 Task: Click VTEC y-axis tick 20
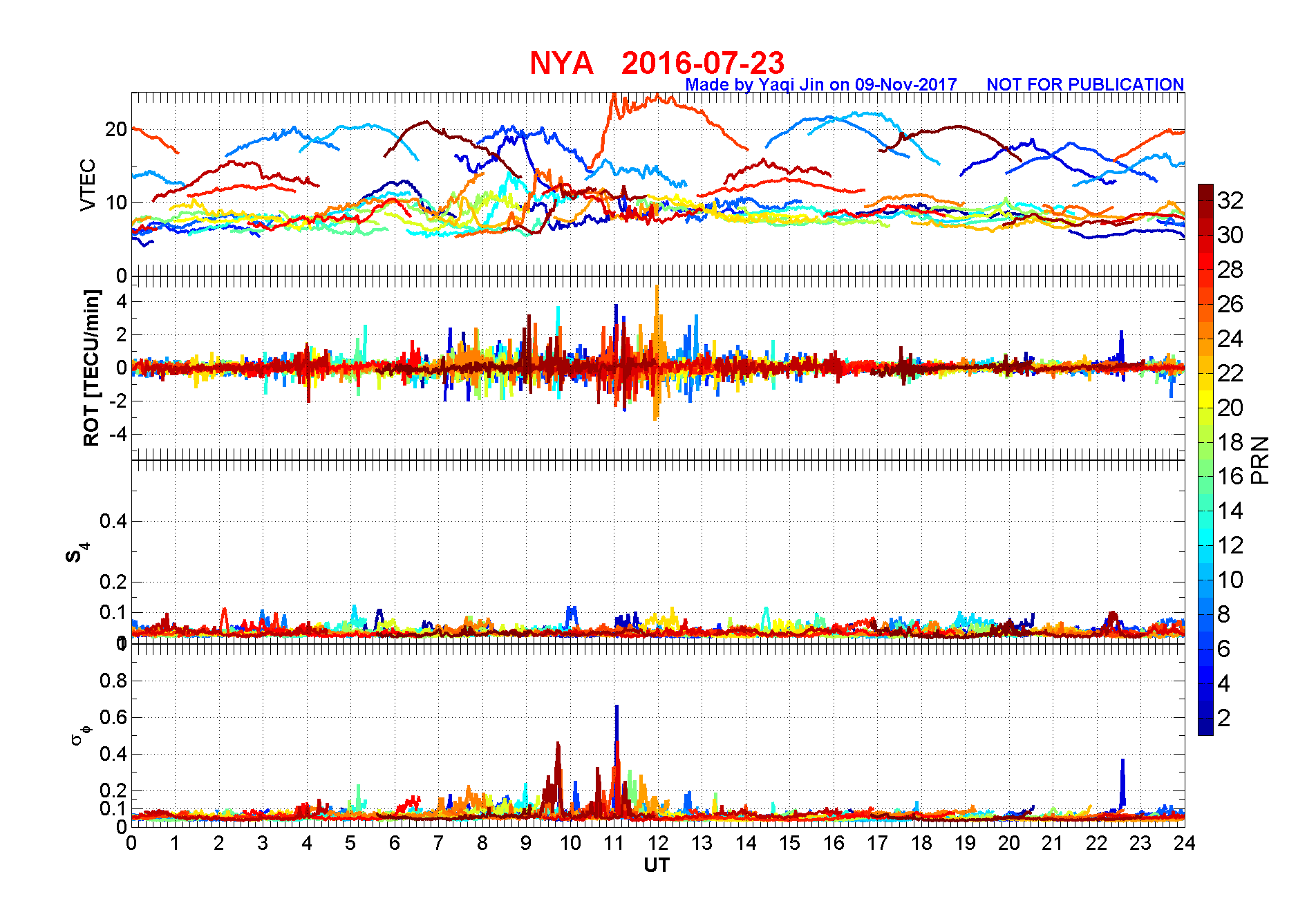point(115,129)
